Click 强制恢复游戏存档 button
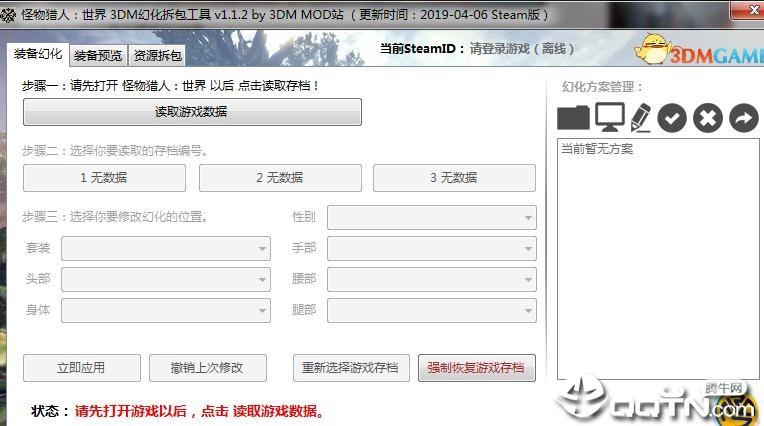This screenshot has height=426, width=764. (x=477, y=368)
